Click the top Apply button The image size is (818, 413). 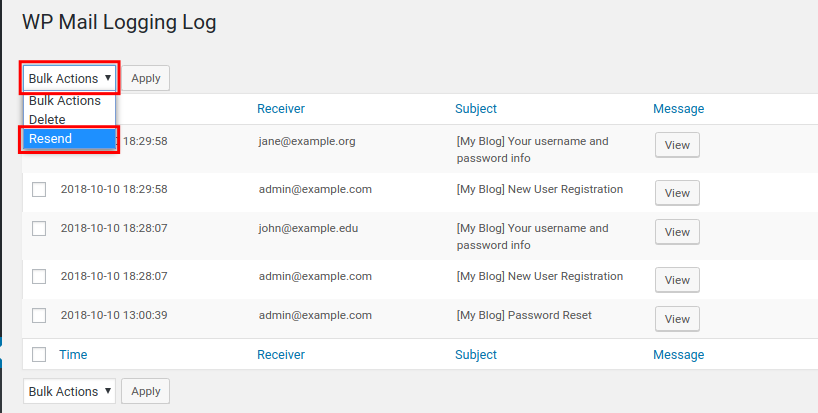(146, 78)
